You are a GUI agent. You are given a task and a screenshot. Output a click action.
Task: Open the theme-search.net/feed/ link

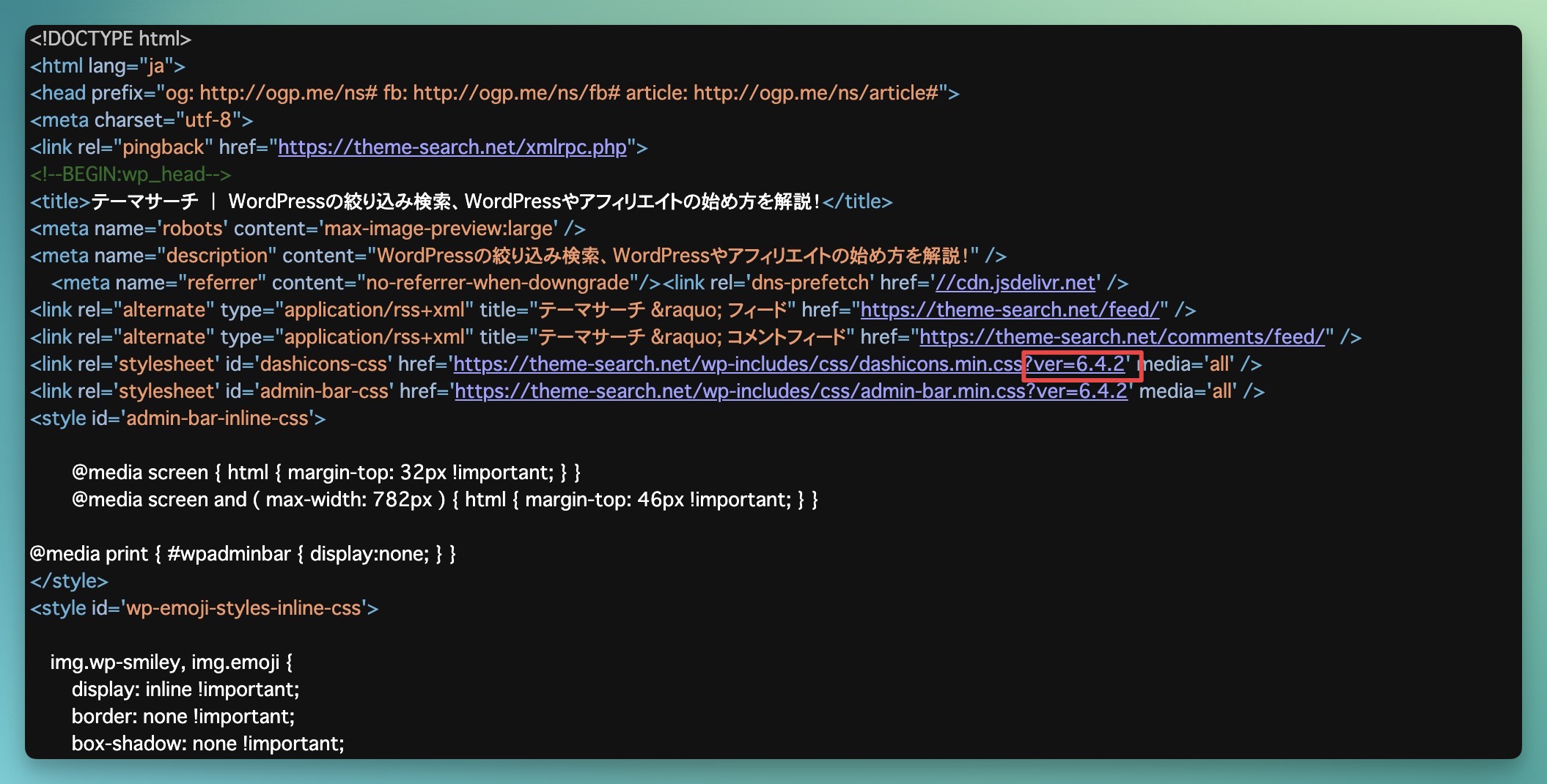[x=1010, y=310]
